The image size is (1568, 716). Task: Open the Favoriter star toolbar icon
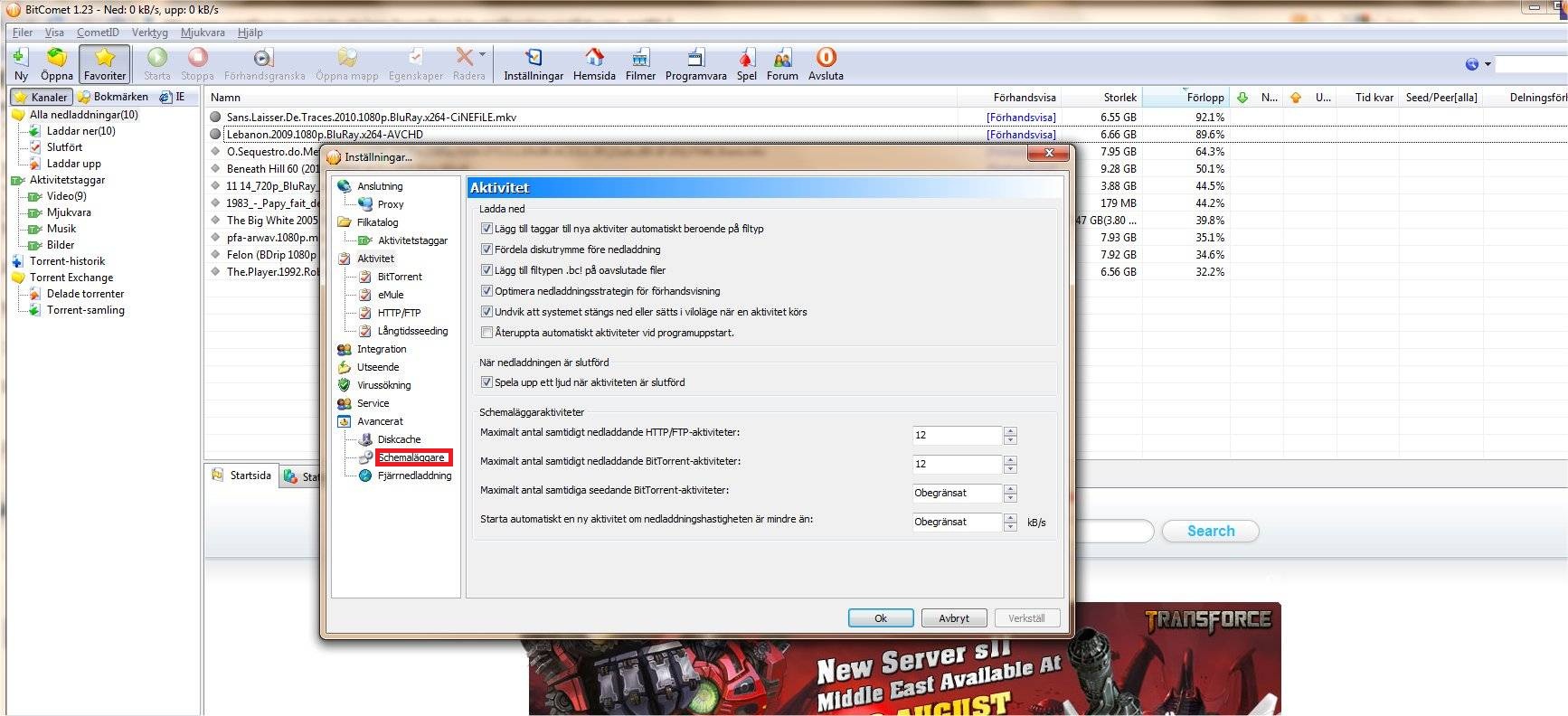tap(105, 59)
